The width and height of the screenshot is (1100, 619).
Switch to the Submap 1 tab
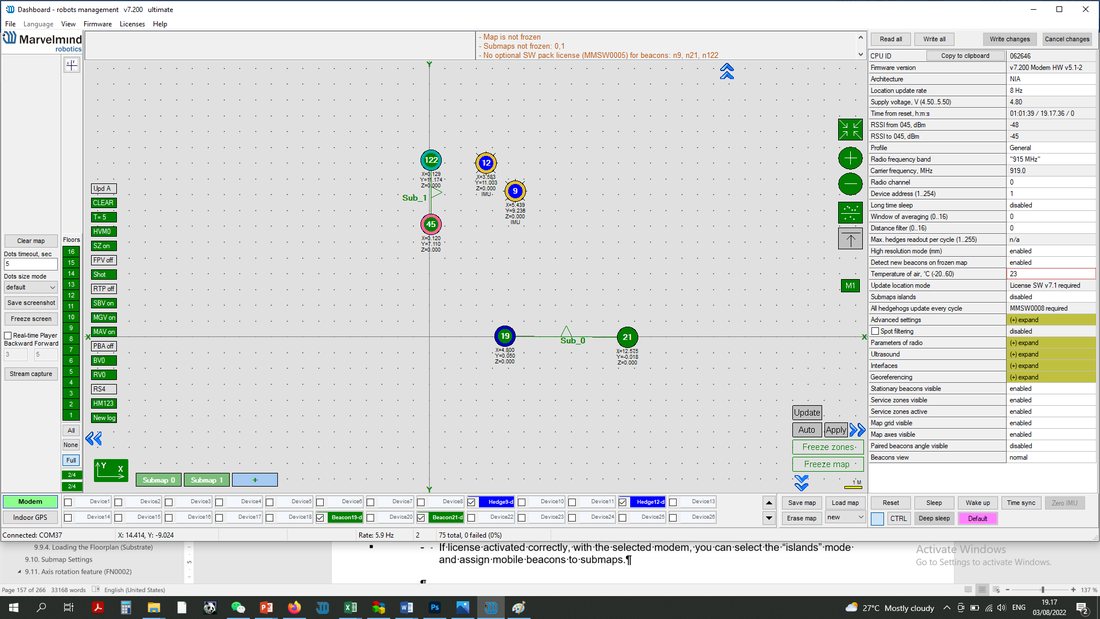206,480
